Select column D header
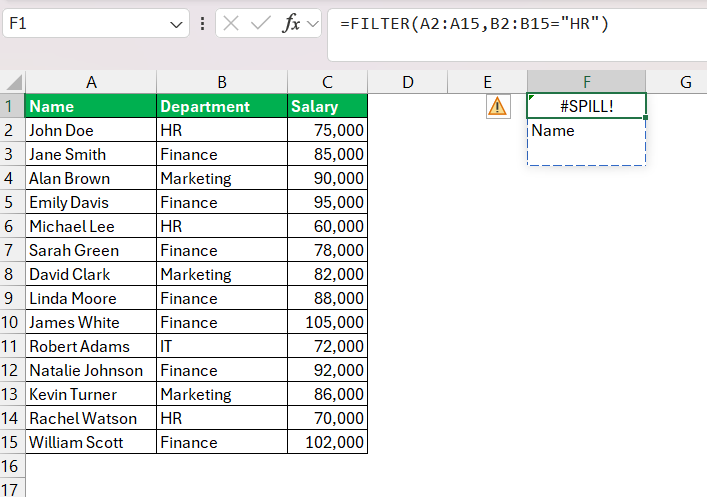Image resolution: width=707 pixels, height=497 pixels. pos(408,82)
